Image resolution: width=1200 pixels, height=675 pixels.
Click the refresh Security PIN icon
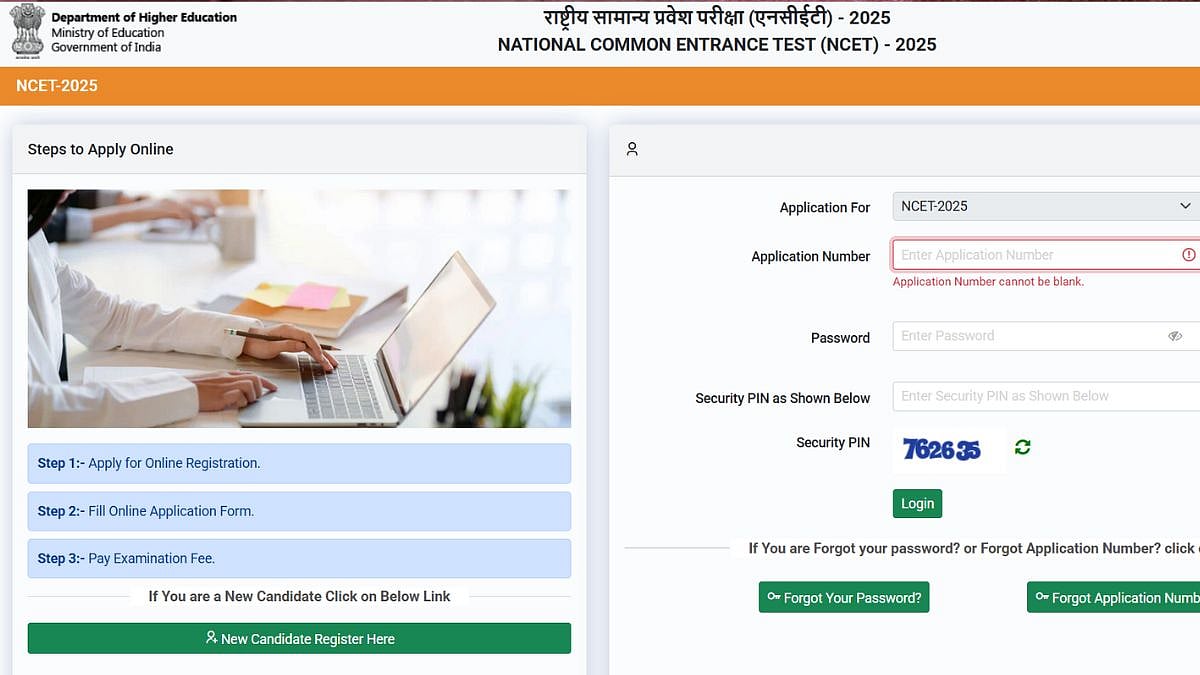[1022, 447]
